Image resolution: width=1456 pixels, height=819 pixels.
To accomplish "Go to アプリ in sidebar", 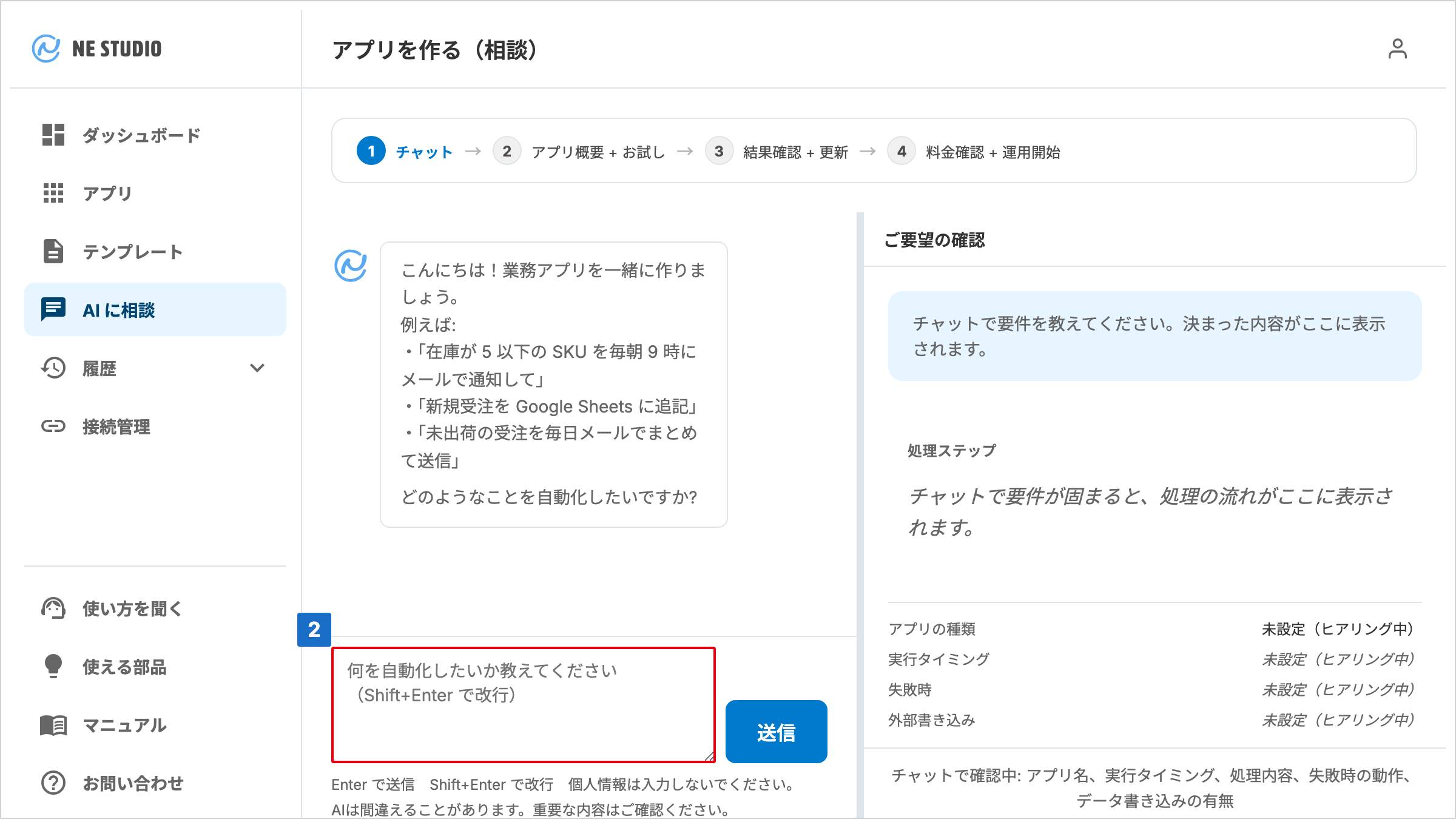I will click(155, 193).
